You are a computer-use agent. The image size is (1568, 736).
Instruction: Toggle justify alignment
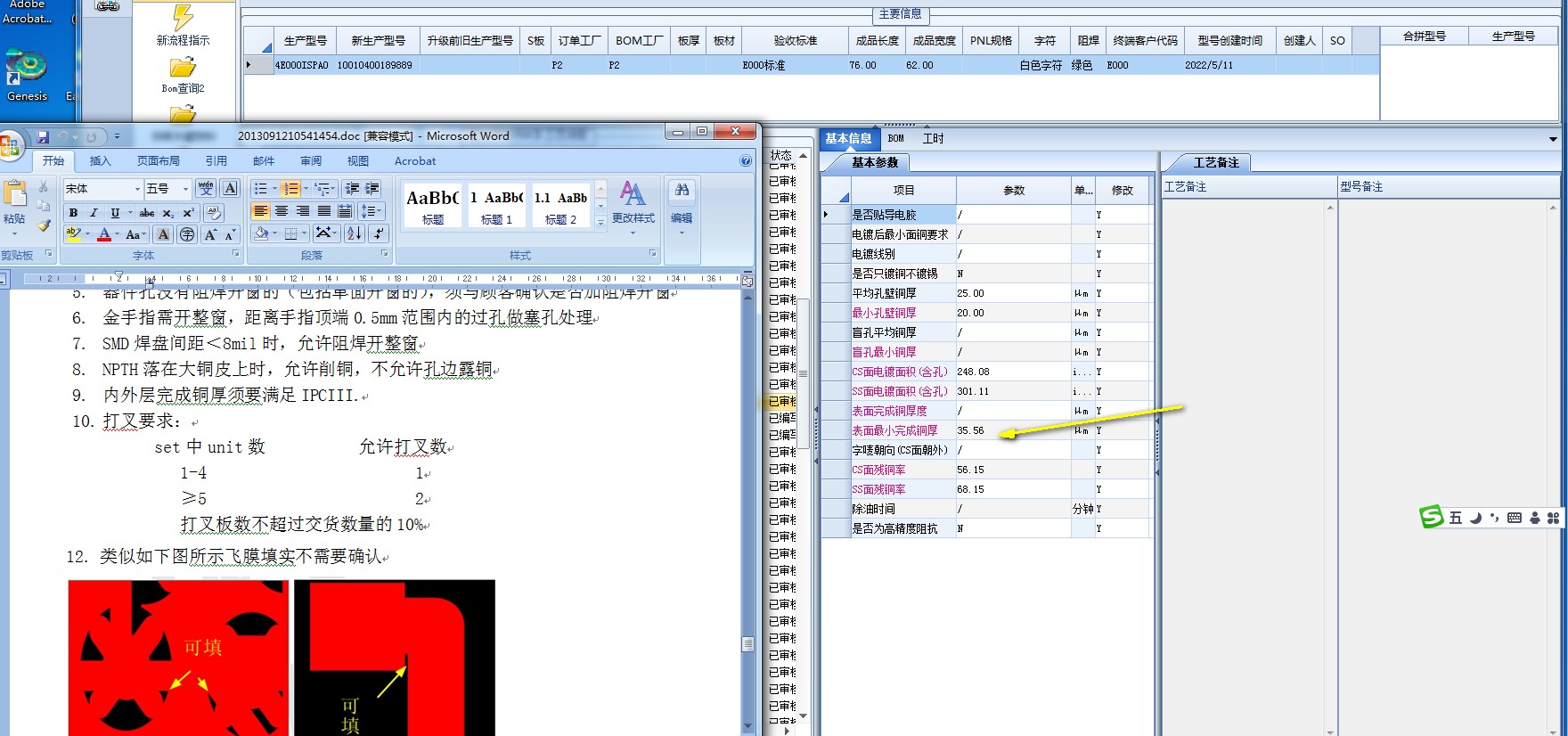coord(323,211)
